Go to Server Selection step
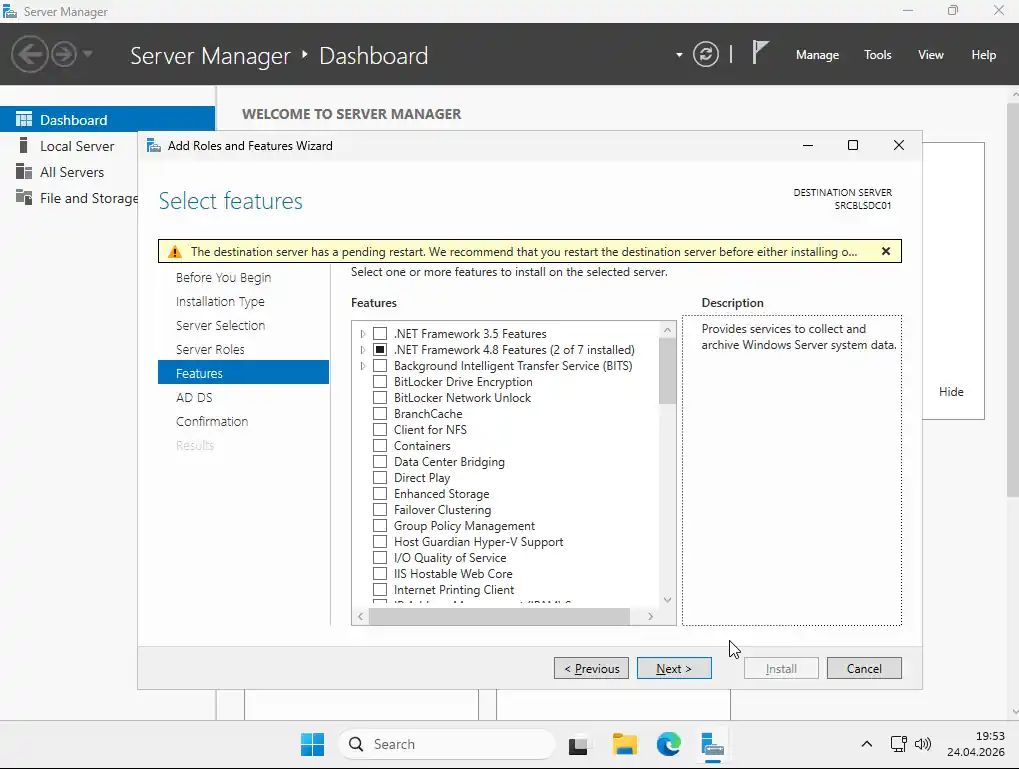1019x769 pixels. click(220, 326)
